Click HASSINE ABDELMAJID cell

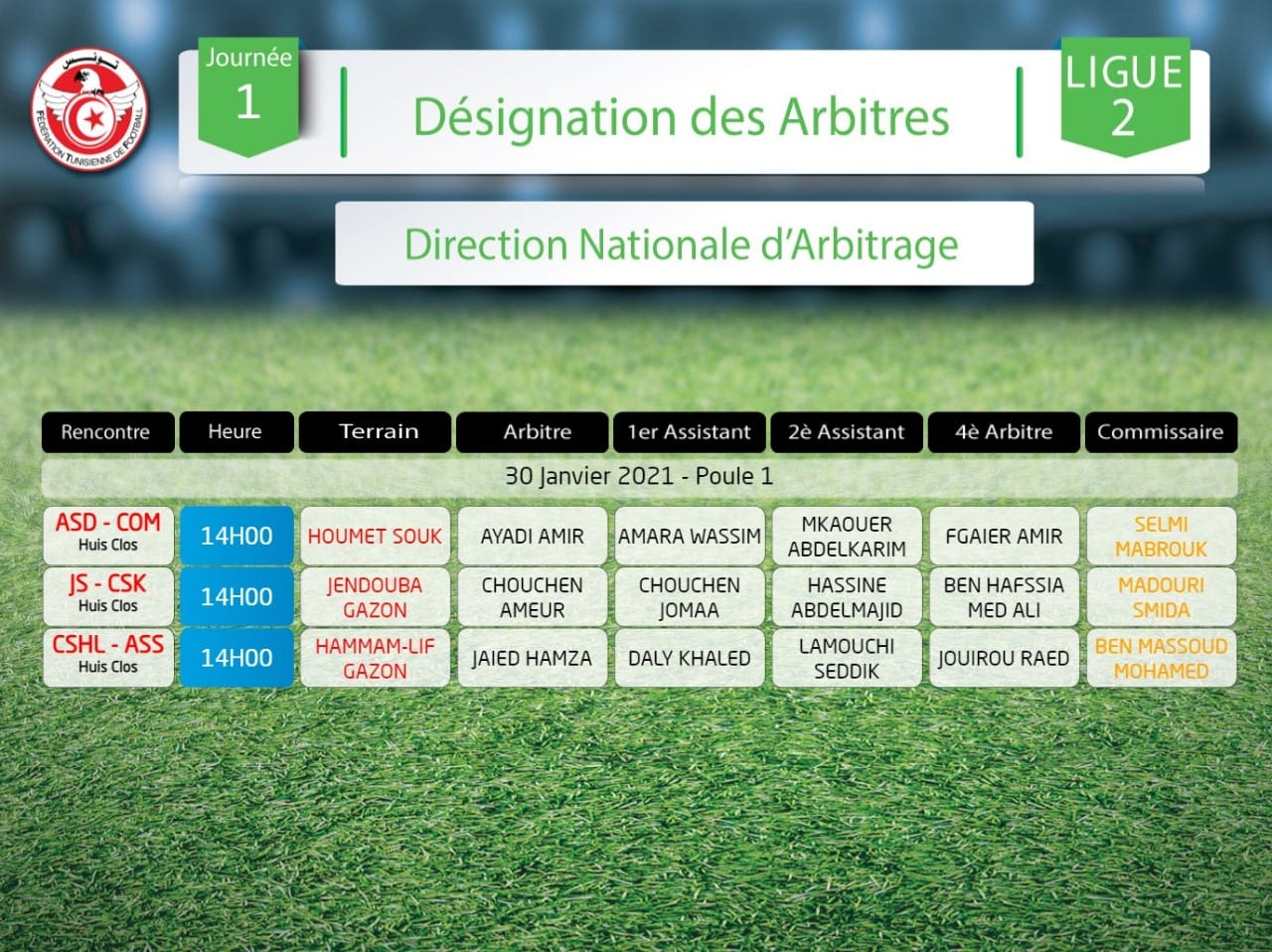(847, 596)
